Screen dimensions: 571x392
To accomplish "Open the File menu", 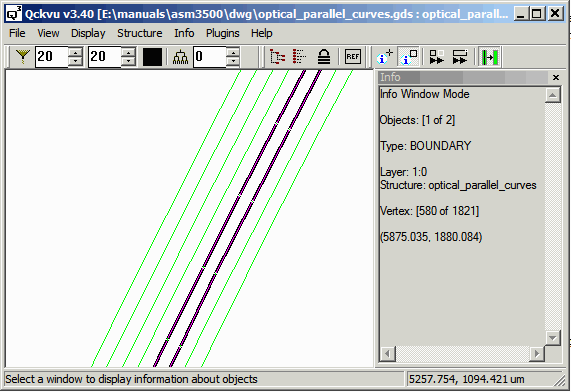I will [17, 33].
